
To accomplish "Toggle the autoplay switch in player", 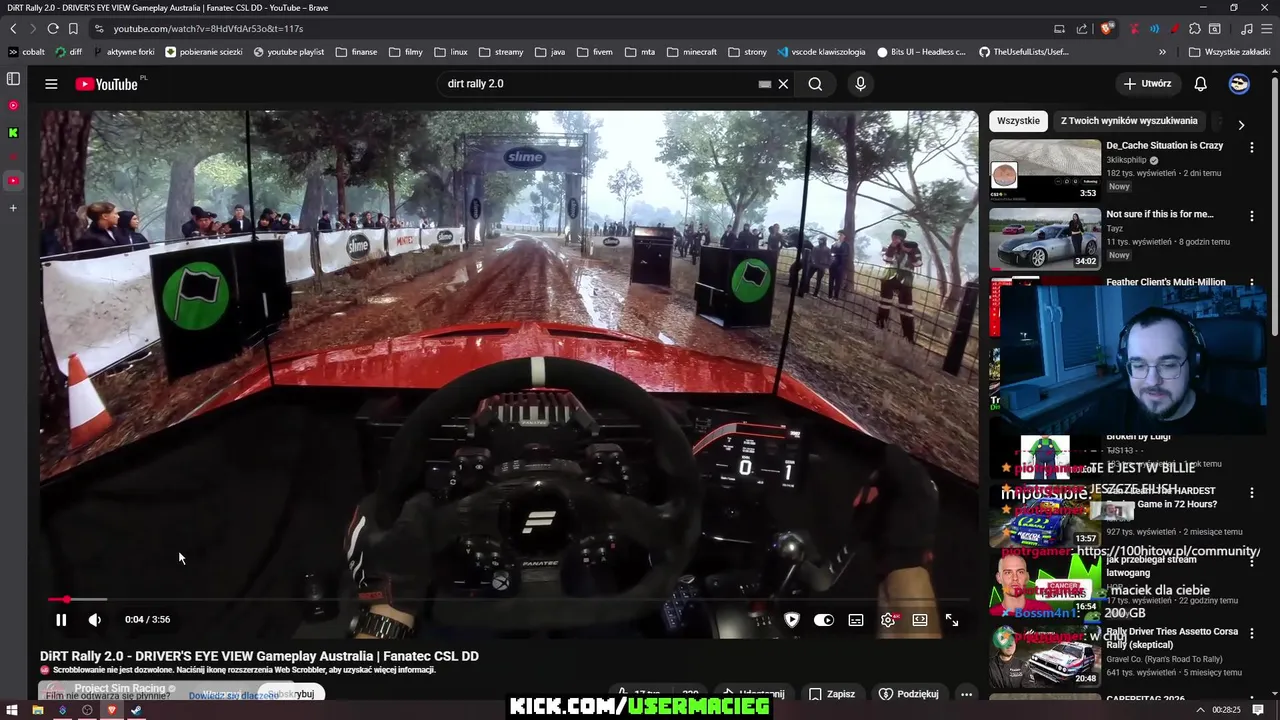I will [824, 620].
